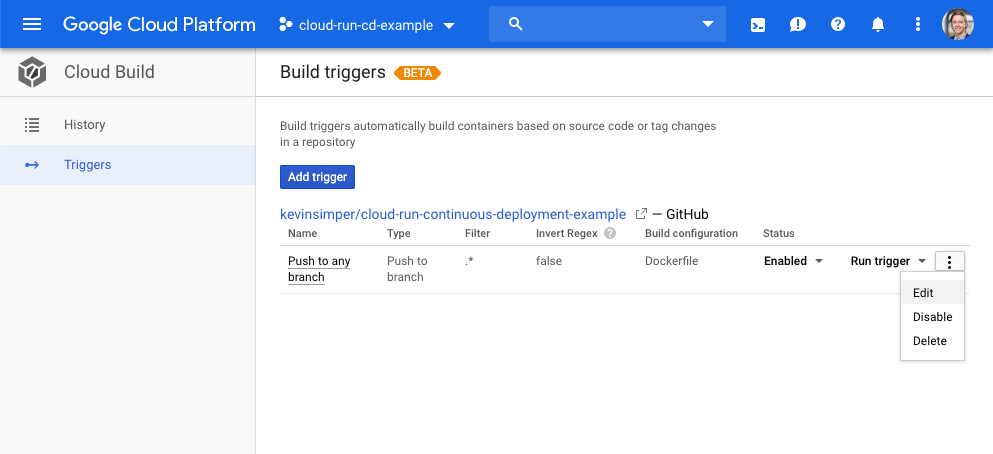
Task: Click the Build triggers page heading
Action: pyautogui.click(x=332, y=72)
